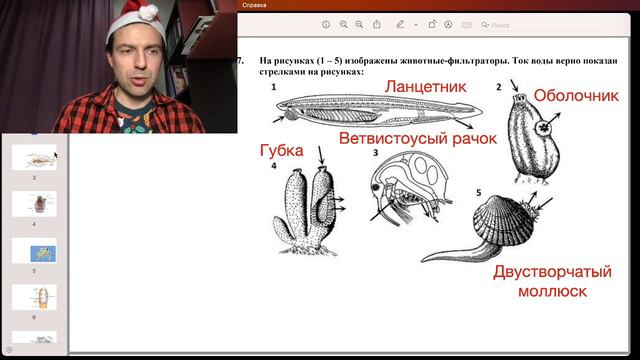
Task: Open the bottom partially visible page thumbnail
Action: click(34, 337)
